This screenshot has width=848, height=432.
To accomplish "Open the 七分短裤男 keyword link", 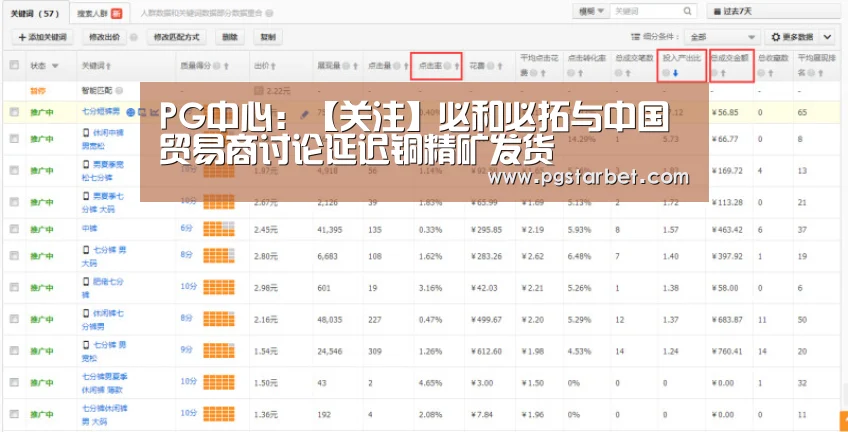I will pos(101,112).
